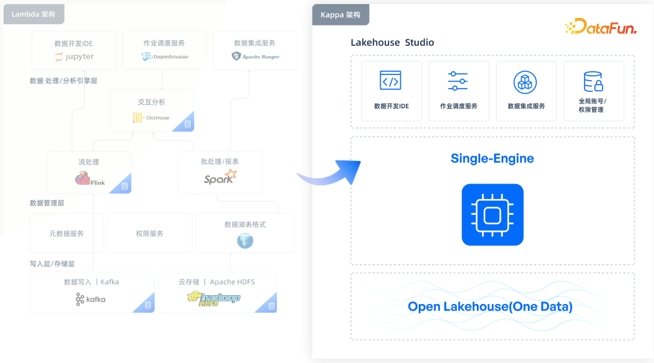Click the DolphinScheduler logo
The width and height of the screenshot is (654, 363).
[x=165, y=56]
